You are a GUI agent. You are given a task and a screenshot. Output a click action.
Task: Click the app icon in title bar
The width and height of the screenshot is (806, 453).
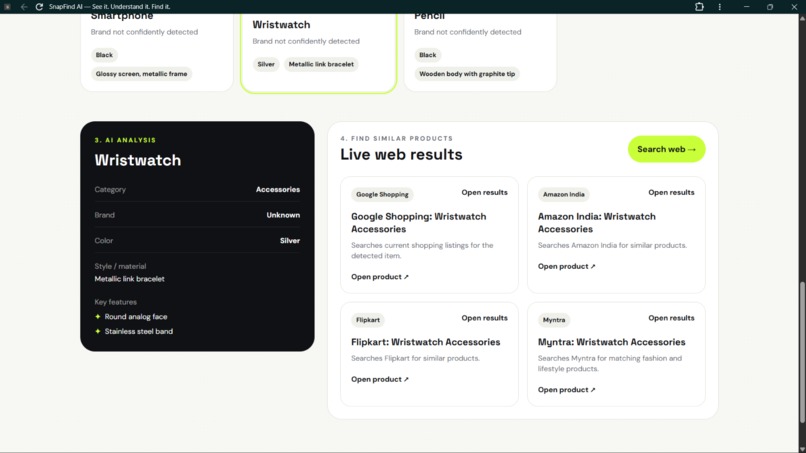7,7
